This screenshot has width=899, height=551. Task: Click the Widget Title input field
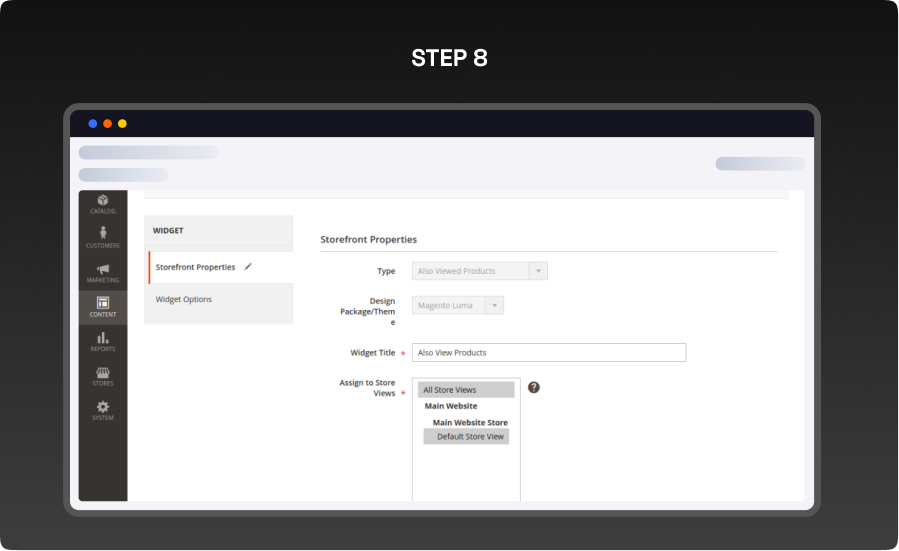pyautogui.click(x=548, y=353)
